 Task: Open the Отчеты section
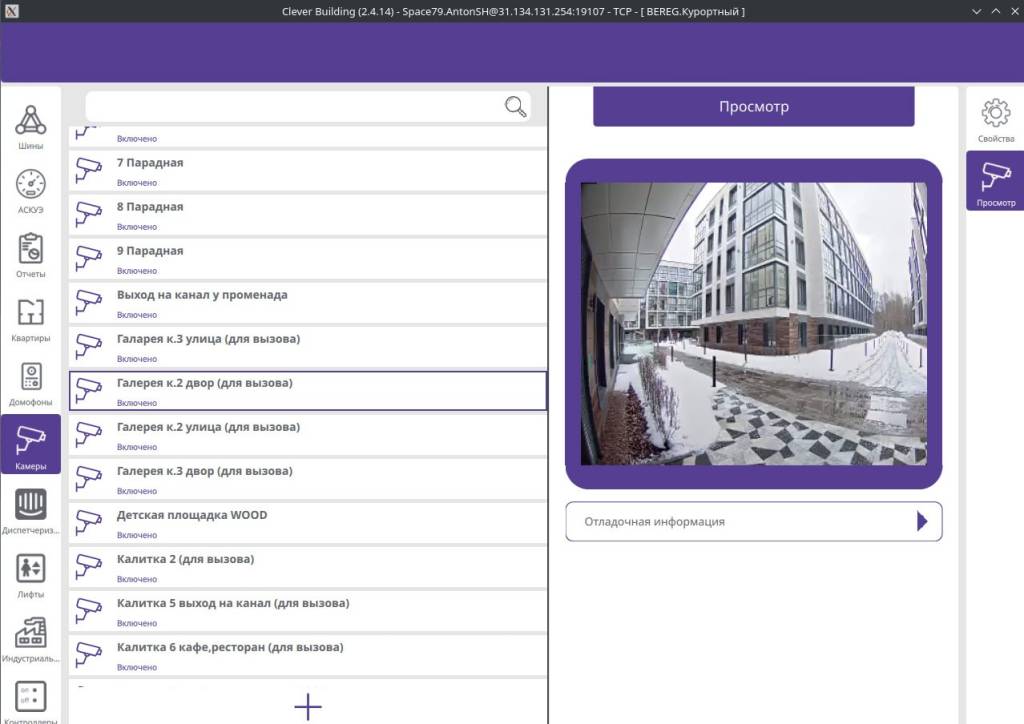[x=31, y=257]
